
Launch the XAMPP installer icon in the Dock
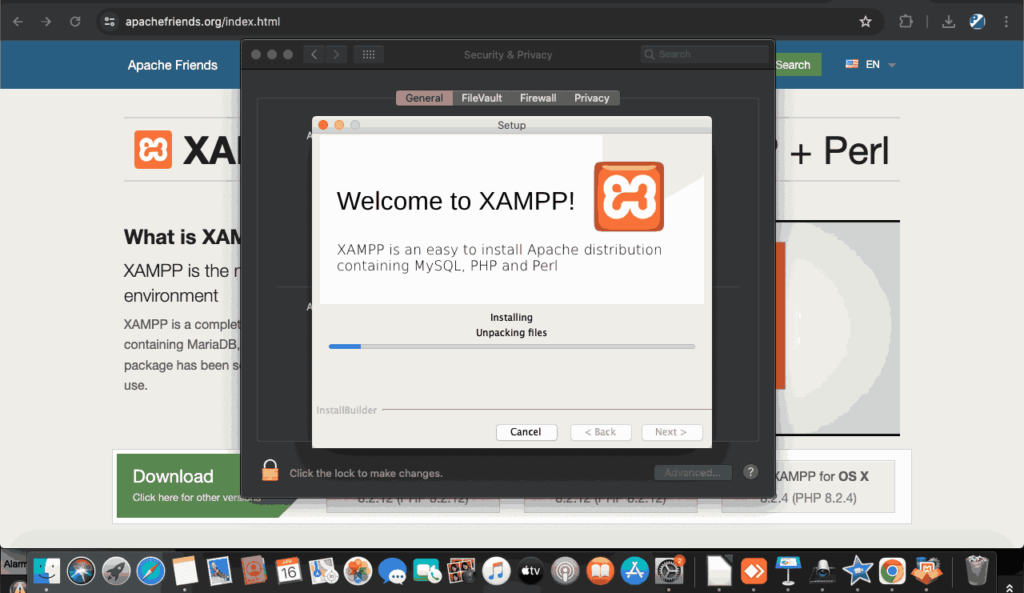(926, 570)
